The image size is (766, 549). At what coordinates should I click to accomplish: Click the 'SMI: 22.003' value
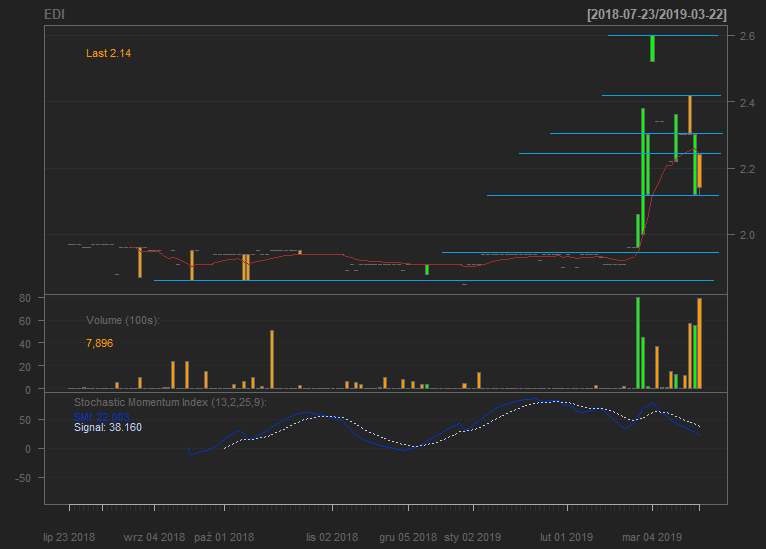point(102,417)
